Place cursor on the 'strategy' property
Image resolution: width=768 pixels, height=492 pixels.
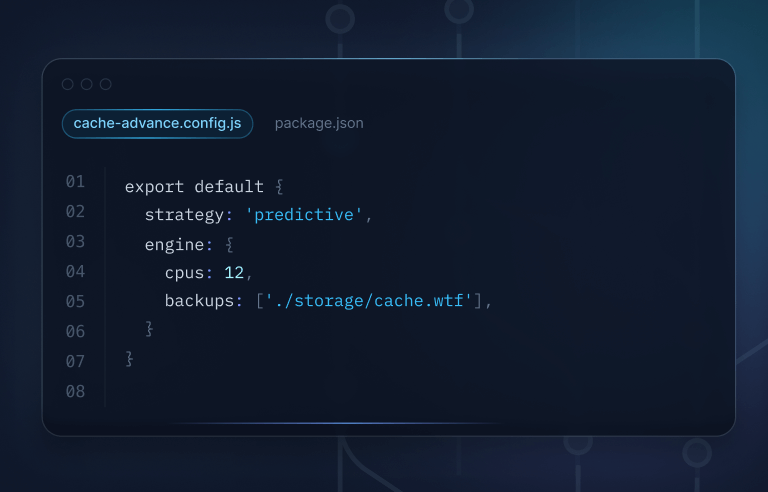pyautogui.click(x=184, y=216)
